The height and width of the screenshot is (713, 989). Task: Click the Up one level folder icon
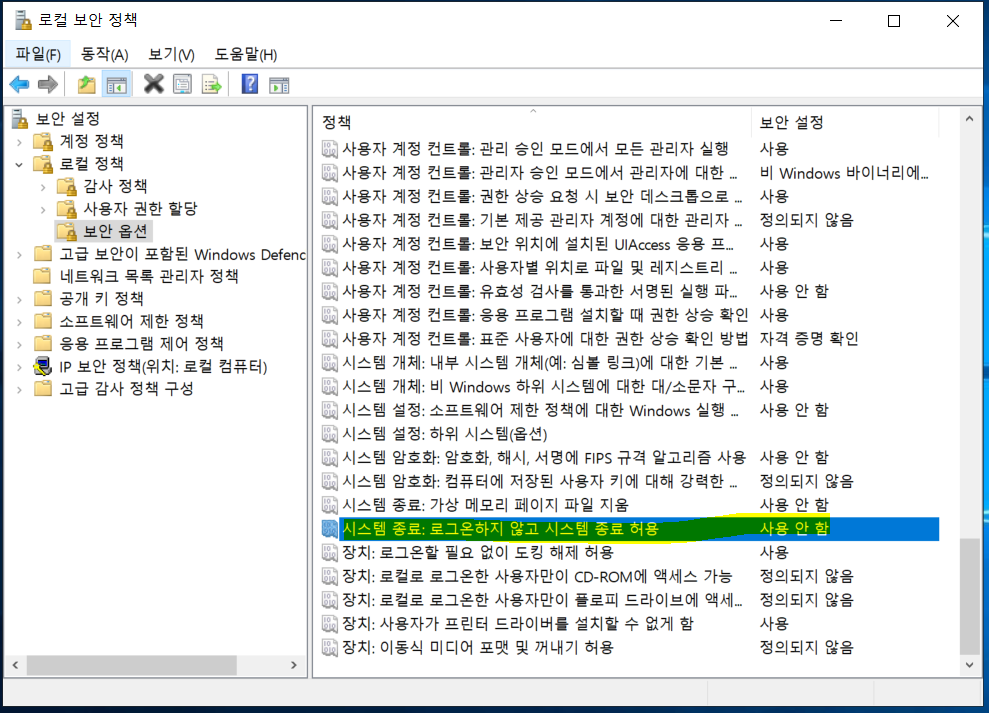[86, 84]
